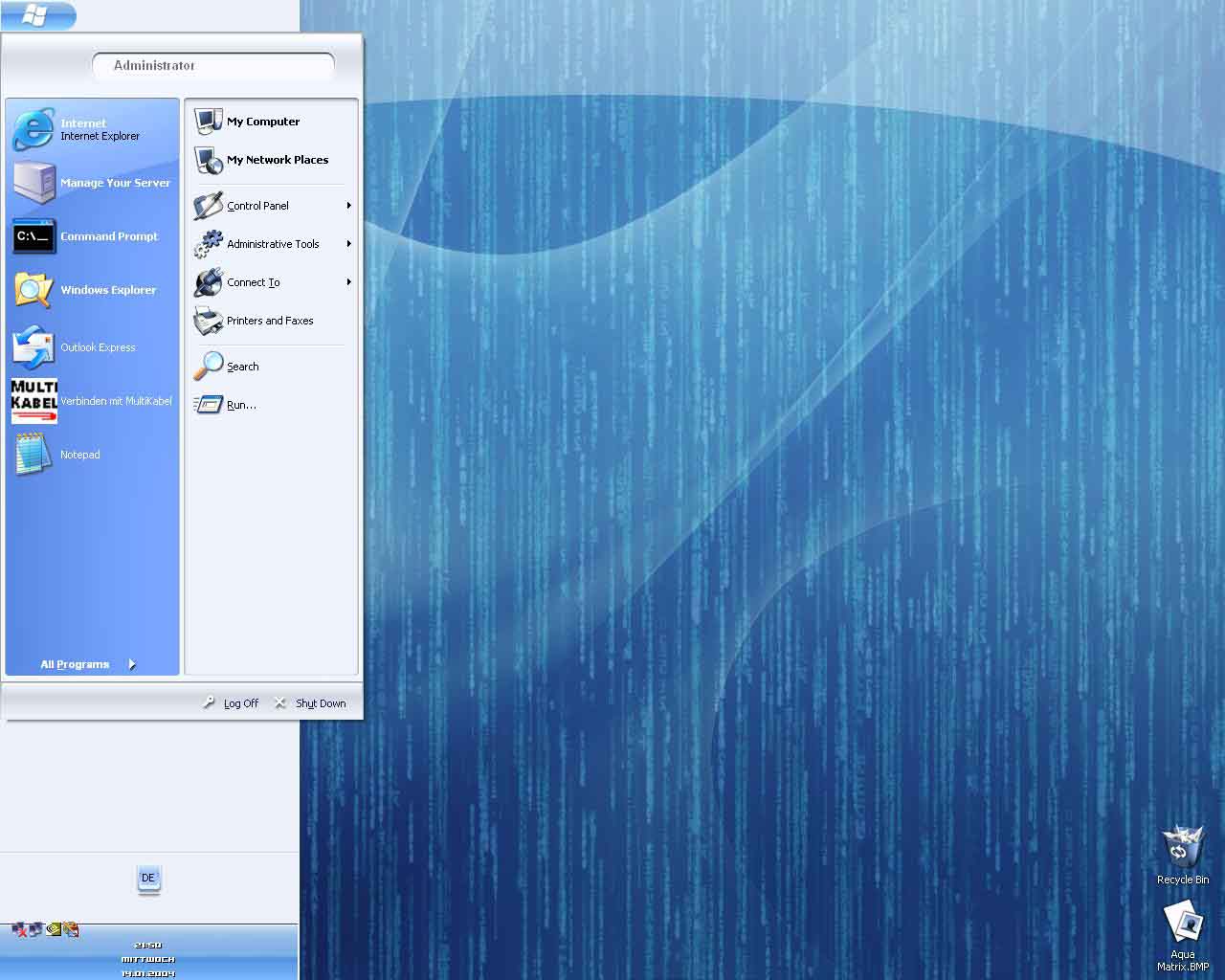Open My Computer

coord(272,122)
